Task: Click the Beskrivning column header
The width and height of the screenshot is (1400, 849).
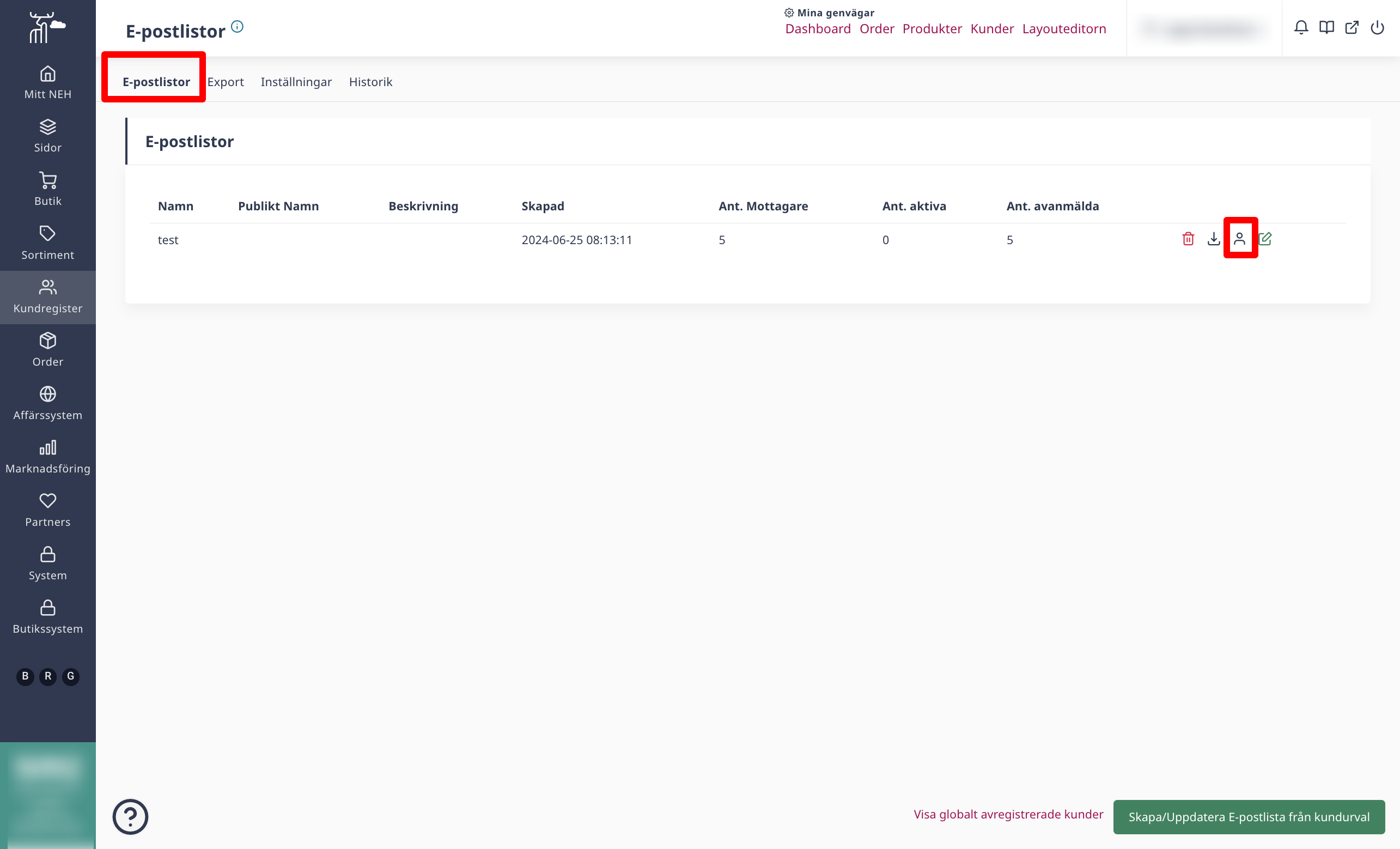Action: point(423,206)
